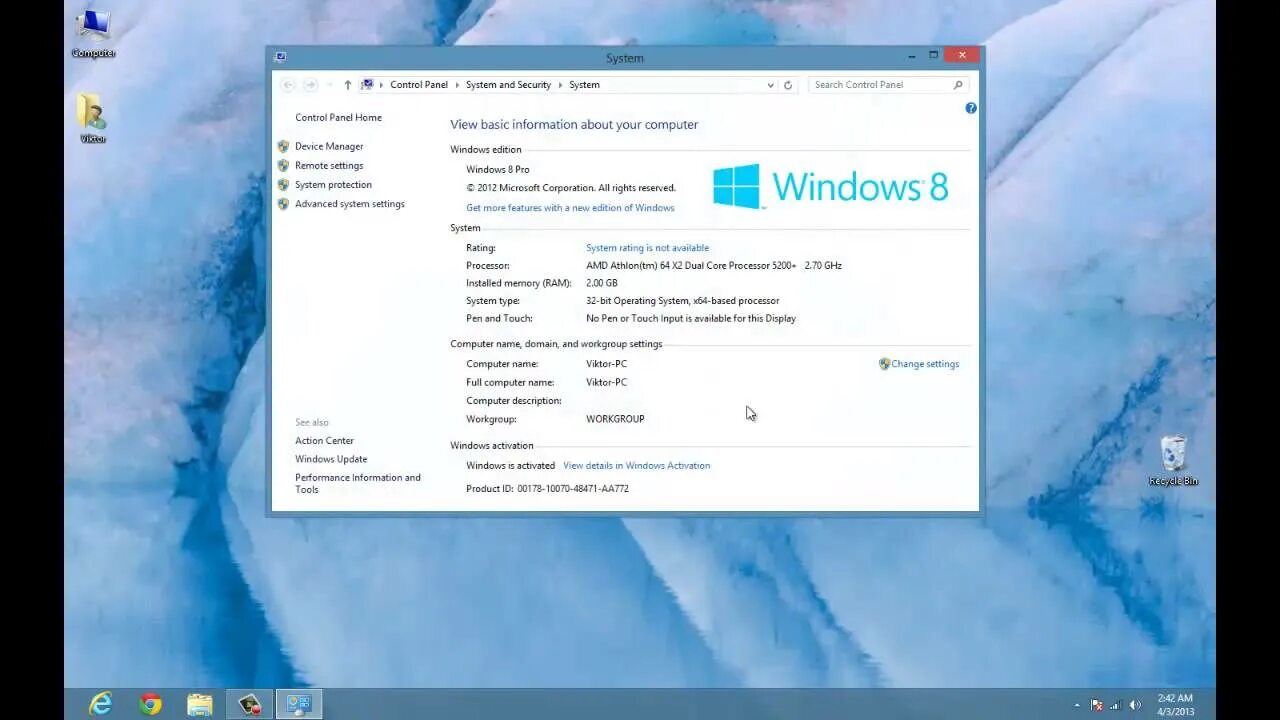Open Get more features with a new edition
The height and width of the screenshot is (720, 1280).
(x=570, y=207)
